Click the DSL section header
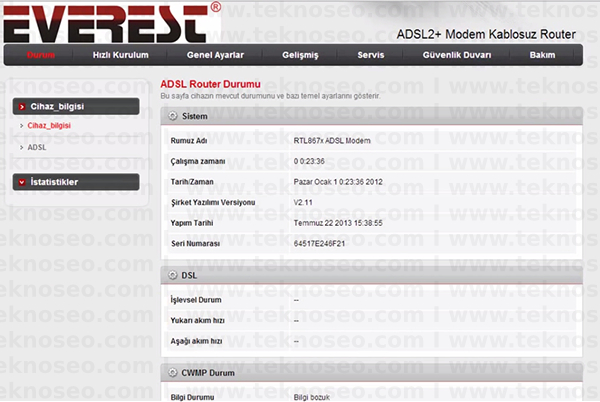 click(372, 275)
